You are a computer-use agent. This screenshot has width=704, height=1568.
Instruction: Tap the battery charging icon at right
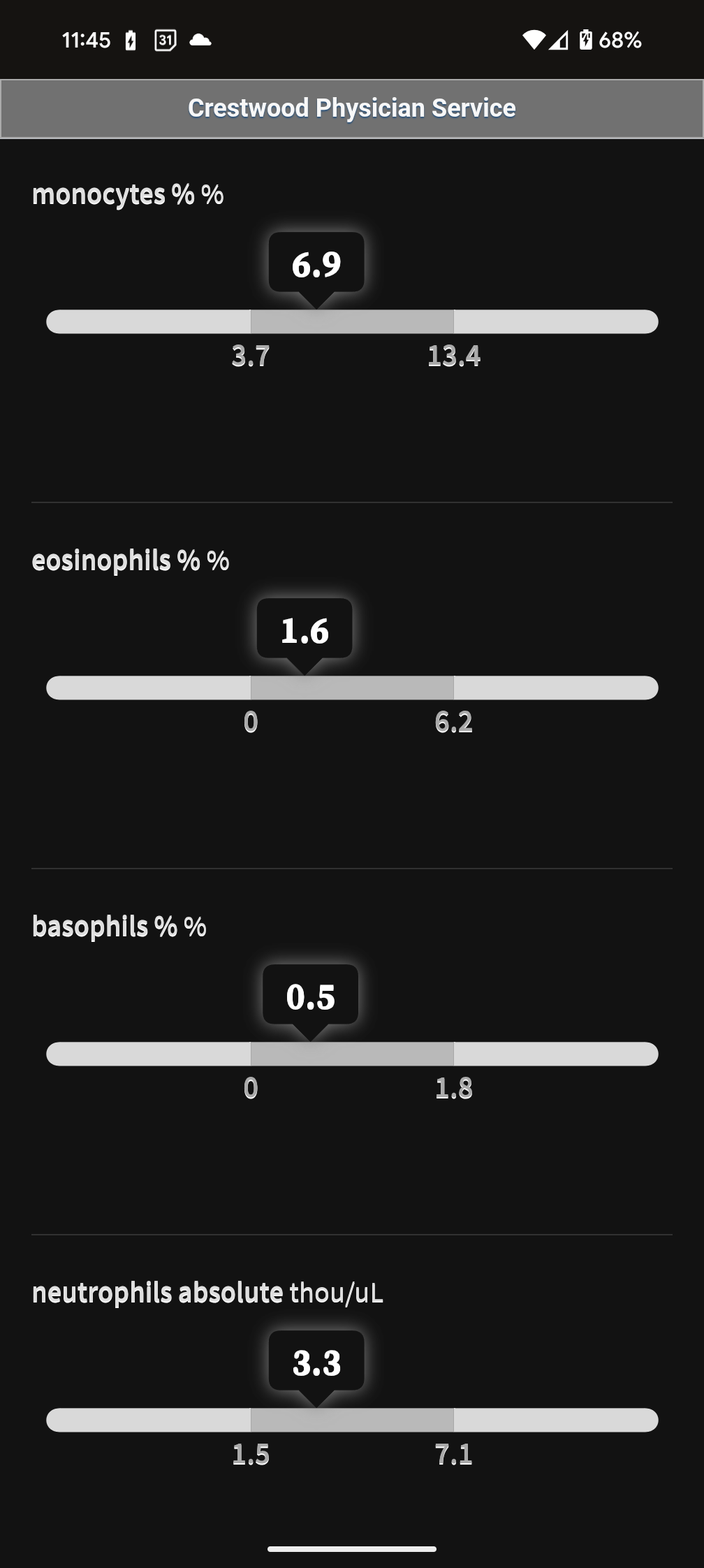[x=586, y=41]
